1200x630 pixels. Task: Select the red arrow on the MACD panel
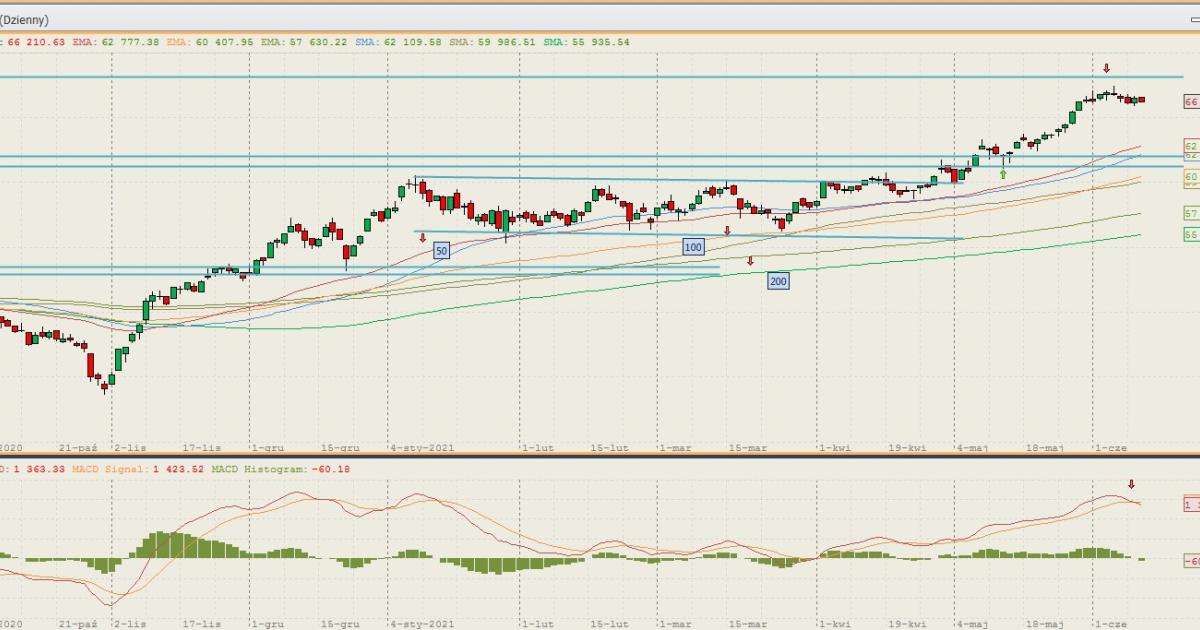click(1131, 484)
